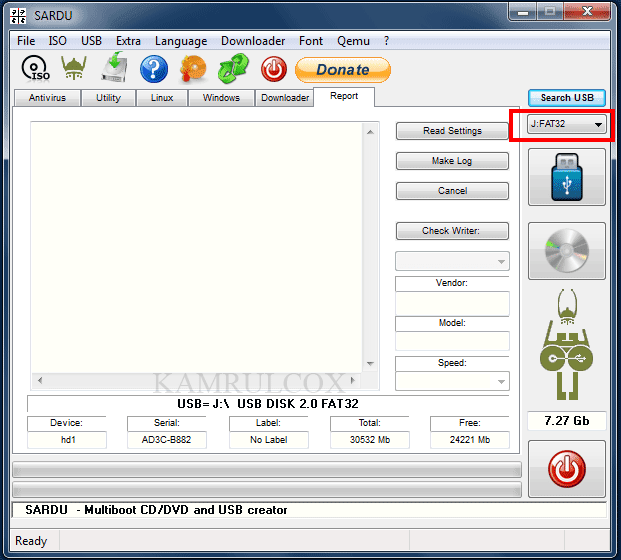Switch to the Antivirus tab
621x560 pixels.
point(47,98)
